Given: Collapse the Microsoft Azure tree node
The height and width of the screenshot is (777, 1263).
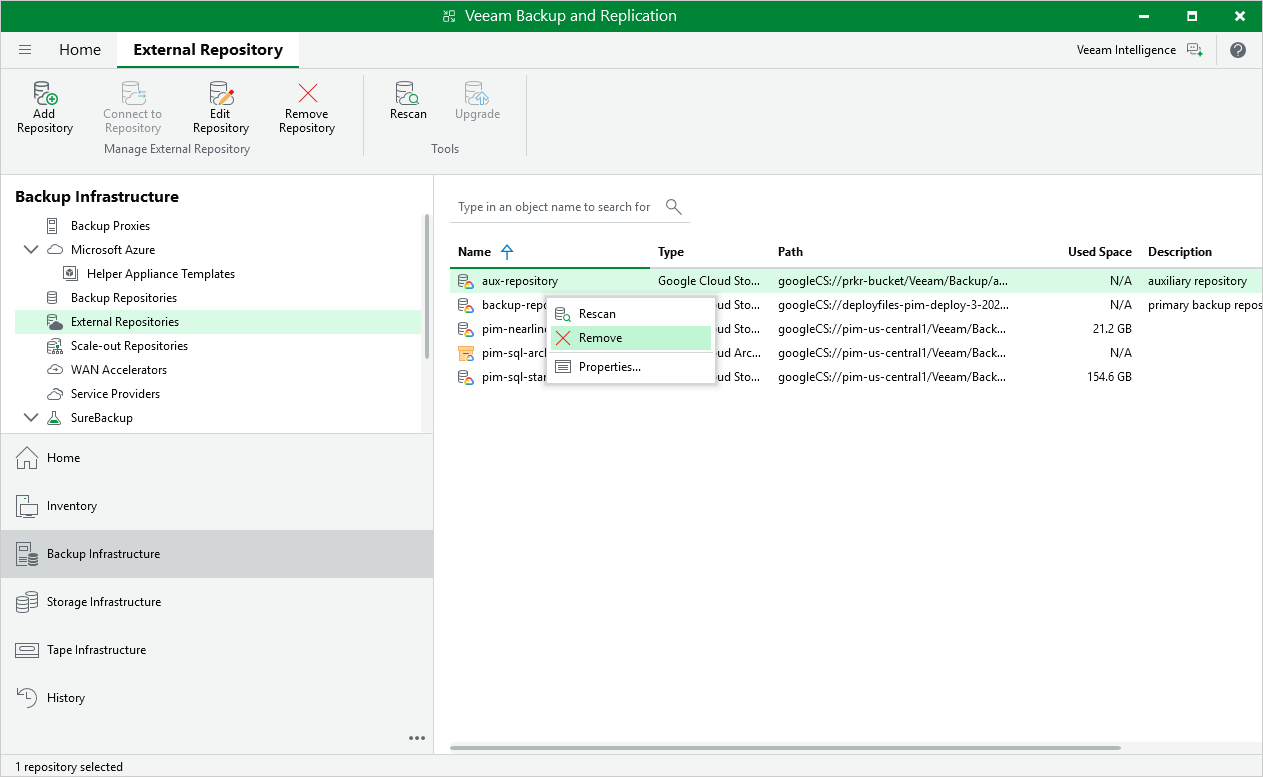Looking at the screenshot, I should (x=30, y=250).
